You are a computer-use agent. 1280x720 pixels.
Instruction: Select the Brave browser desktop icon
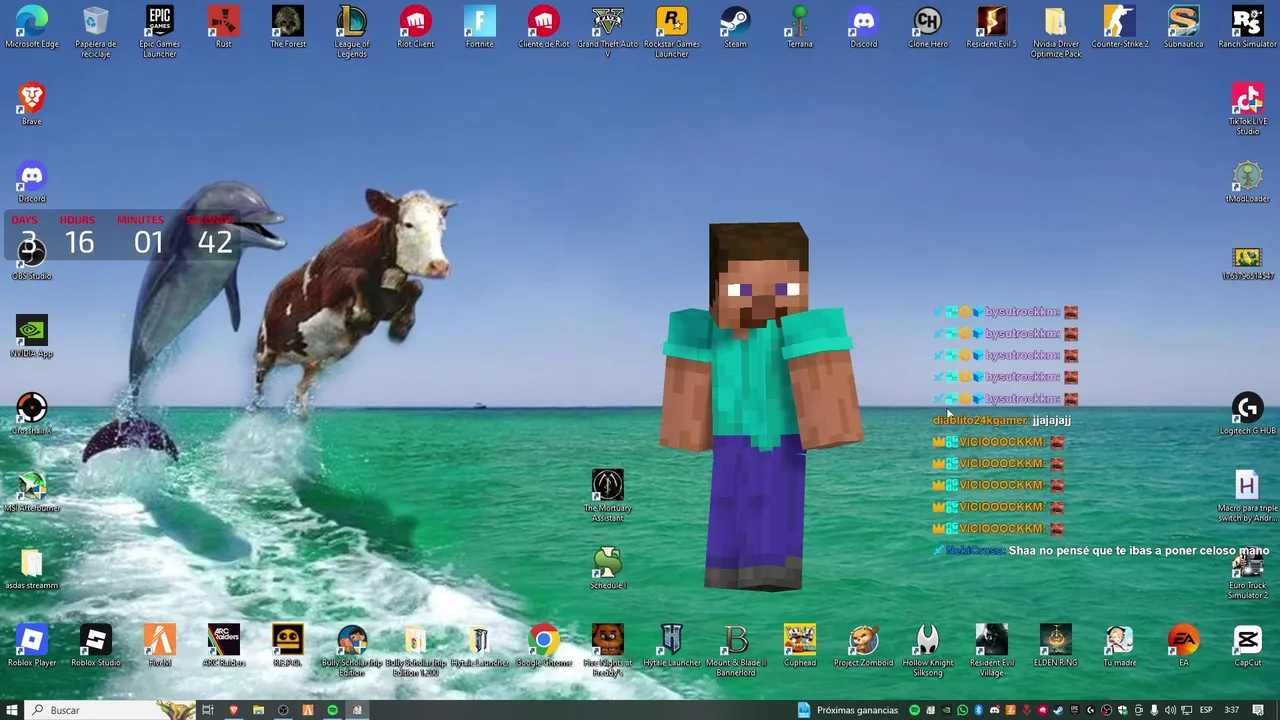32,105
